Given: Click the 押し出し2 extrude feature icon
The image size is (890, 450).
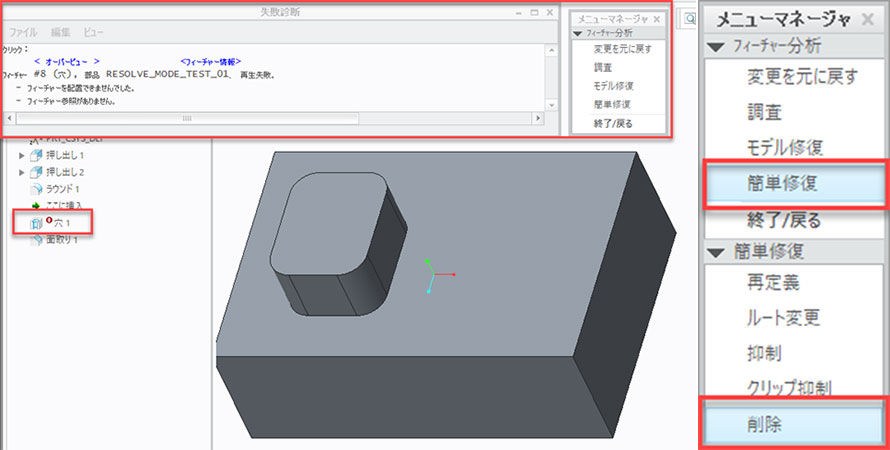Looking at the screenshot, I should pyautogui.click(x=37, y=172).
